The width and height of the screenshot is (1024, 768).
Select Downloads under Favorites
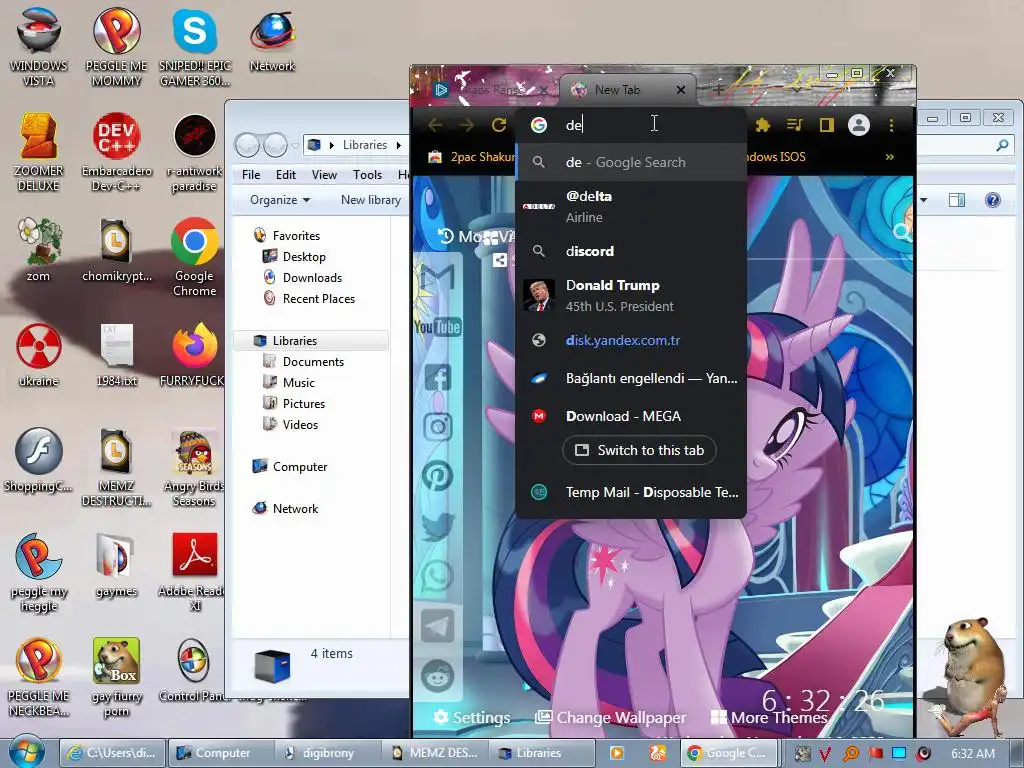(312, 278)
